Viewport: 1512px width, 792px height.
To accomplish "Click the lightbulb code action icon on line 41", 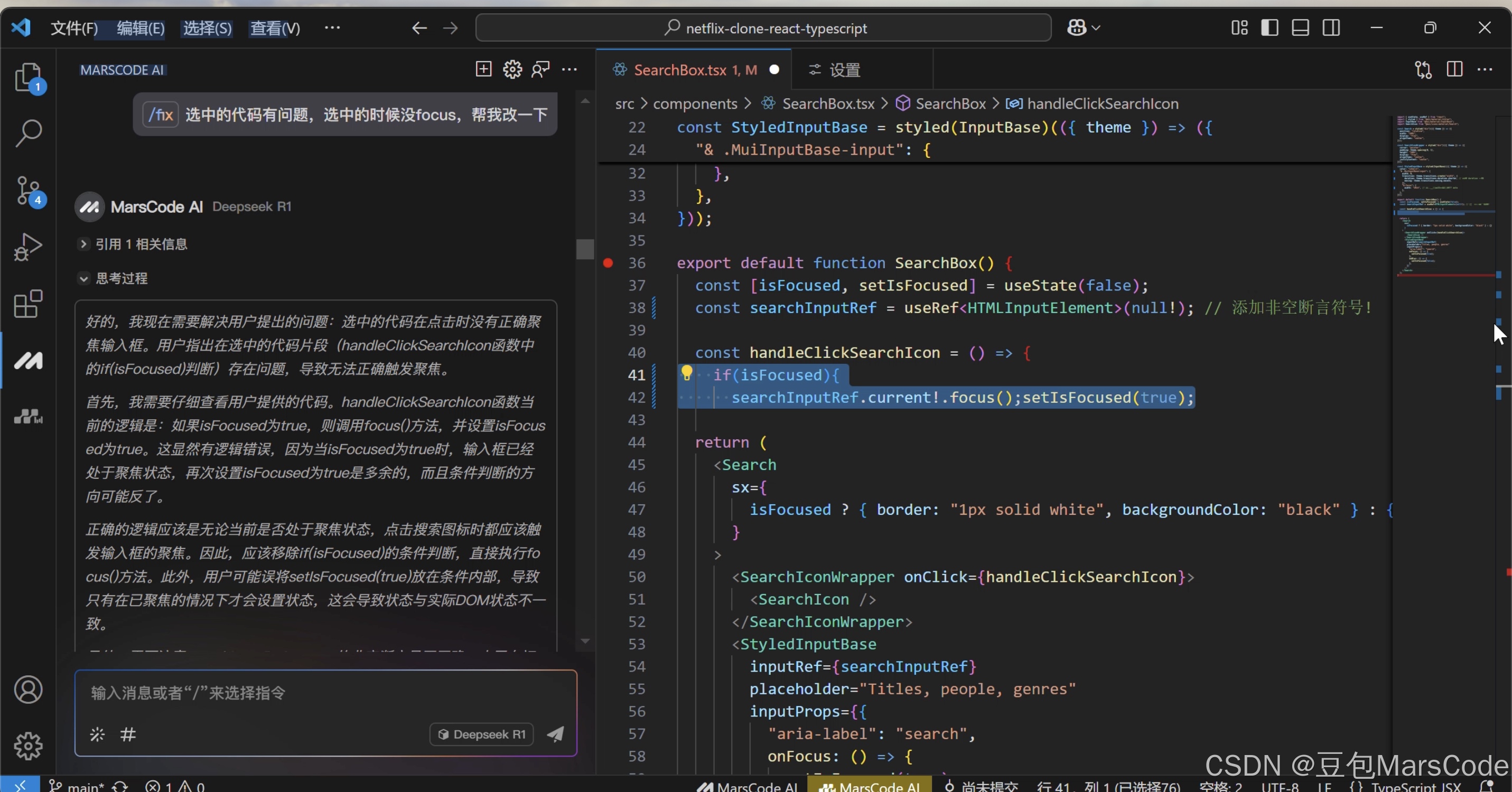I will (686, 373).
